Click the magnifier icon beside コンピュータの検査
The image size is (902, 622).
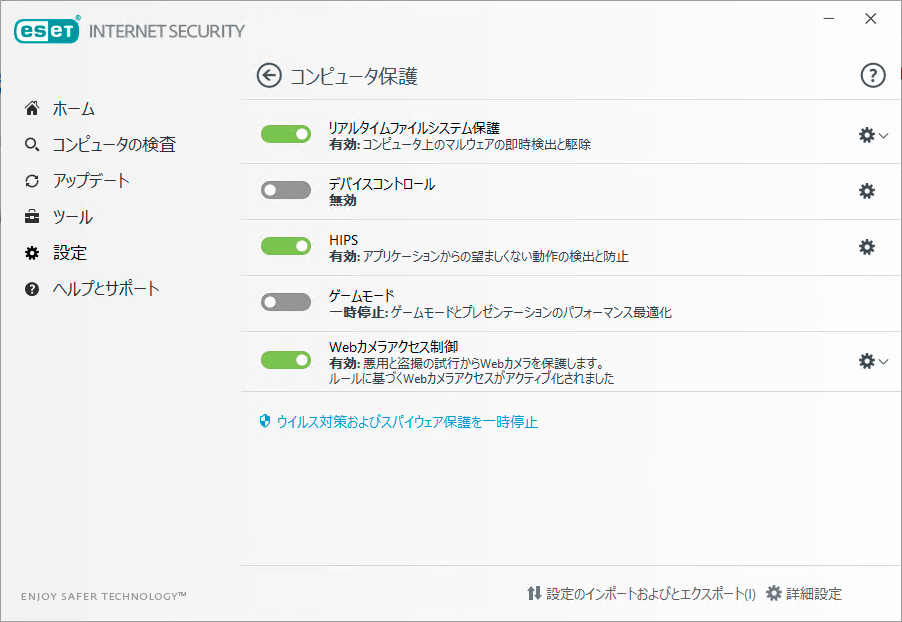point(32,144)
